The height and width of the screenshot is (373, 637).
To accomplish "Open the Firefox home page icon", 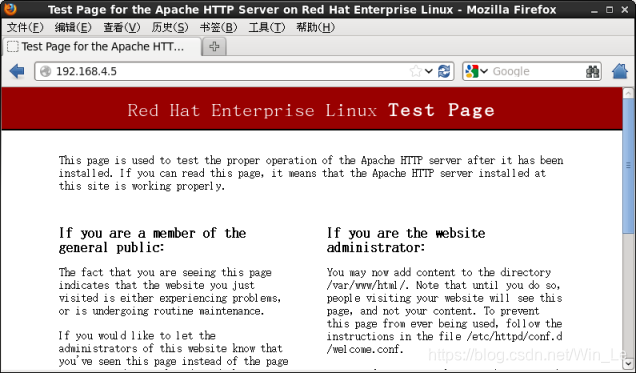I will pos(620,71).
